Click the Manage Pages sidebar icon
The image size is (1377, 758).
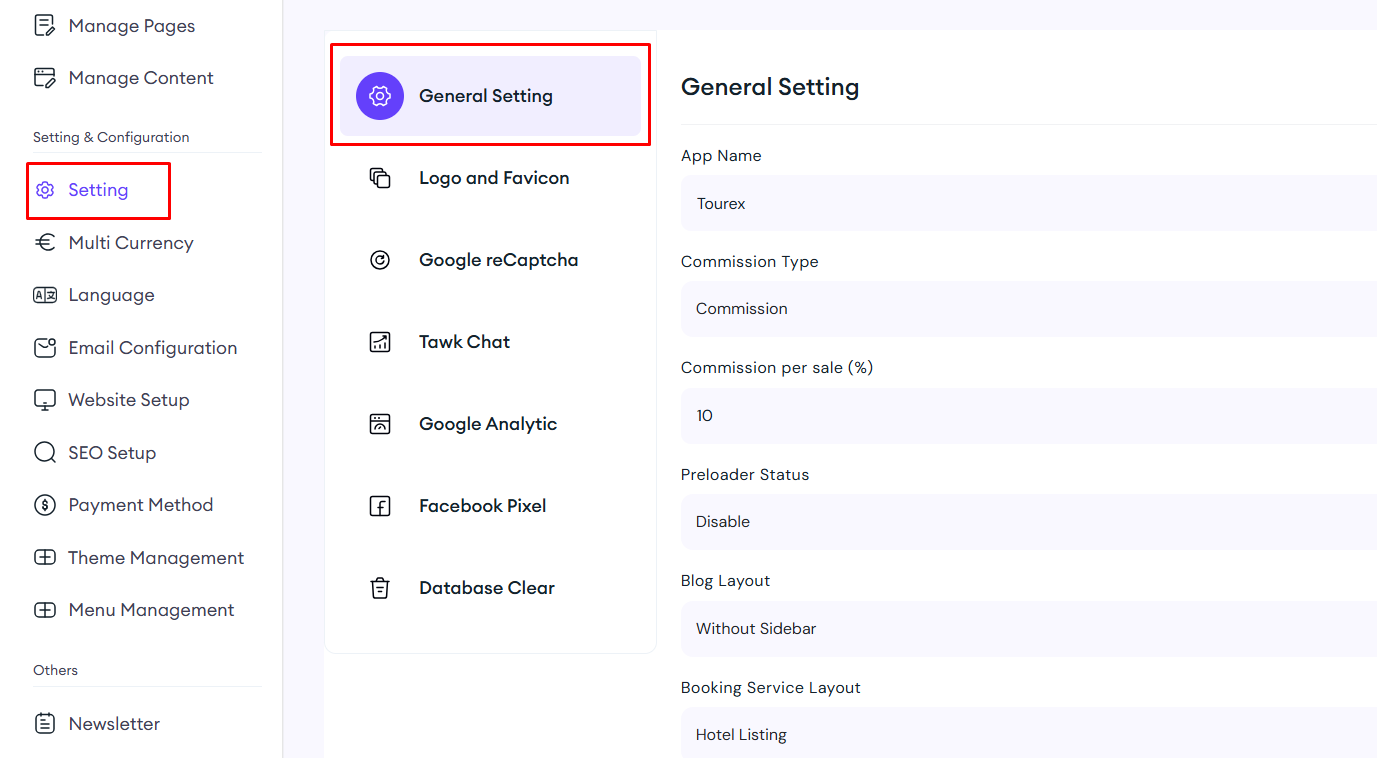(45, 26)
